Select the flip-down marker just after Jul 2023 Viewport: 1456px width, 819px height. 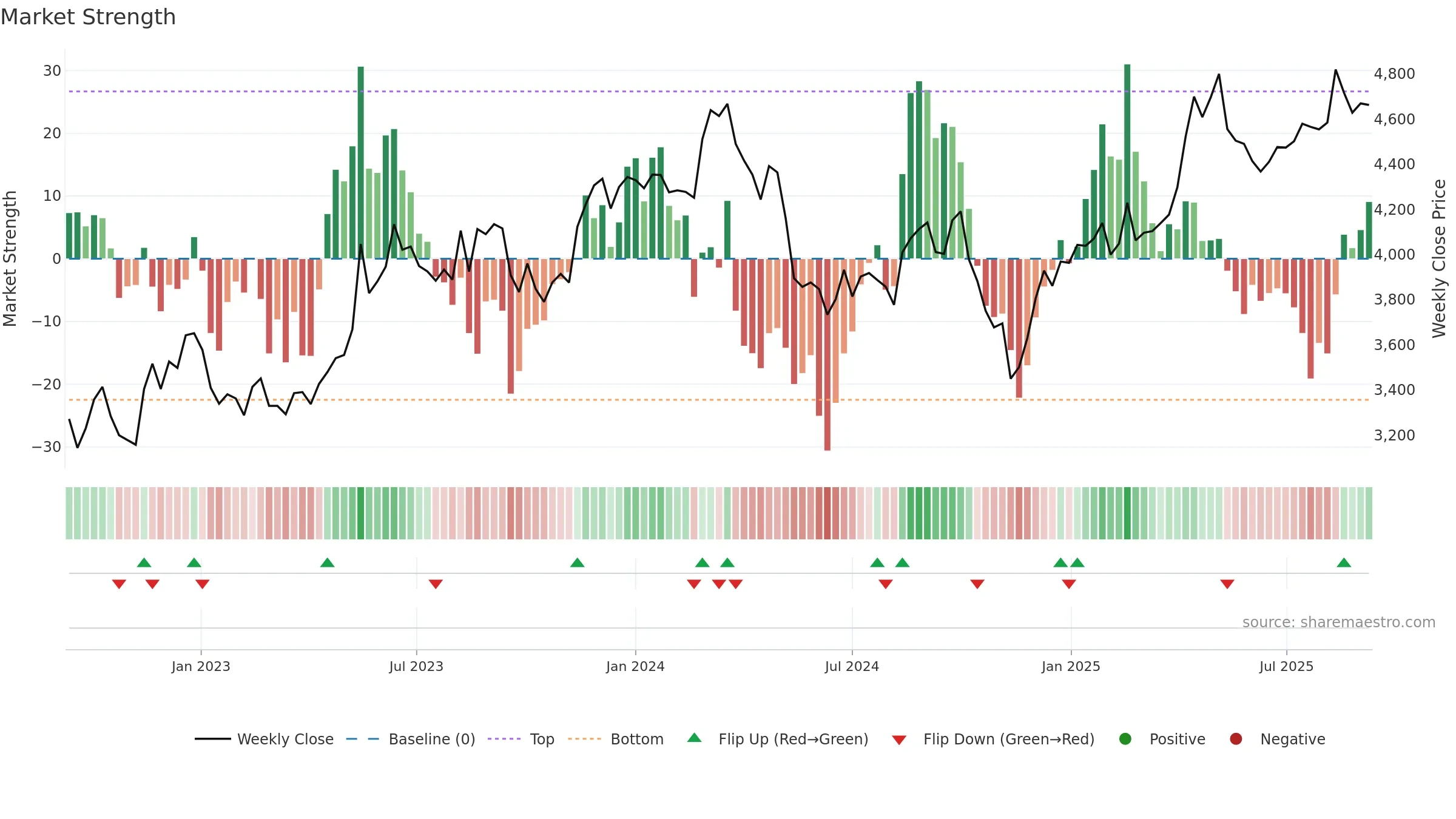(436, 584)
